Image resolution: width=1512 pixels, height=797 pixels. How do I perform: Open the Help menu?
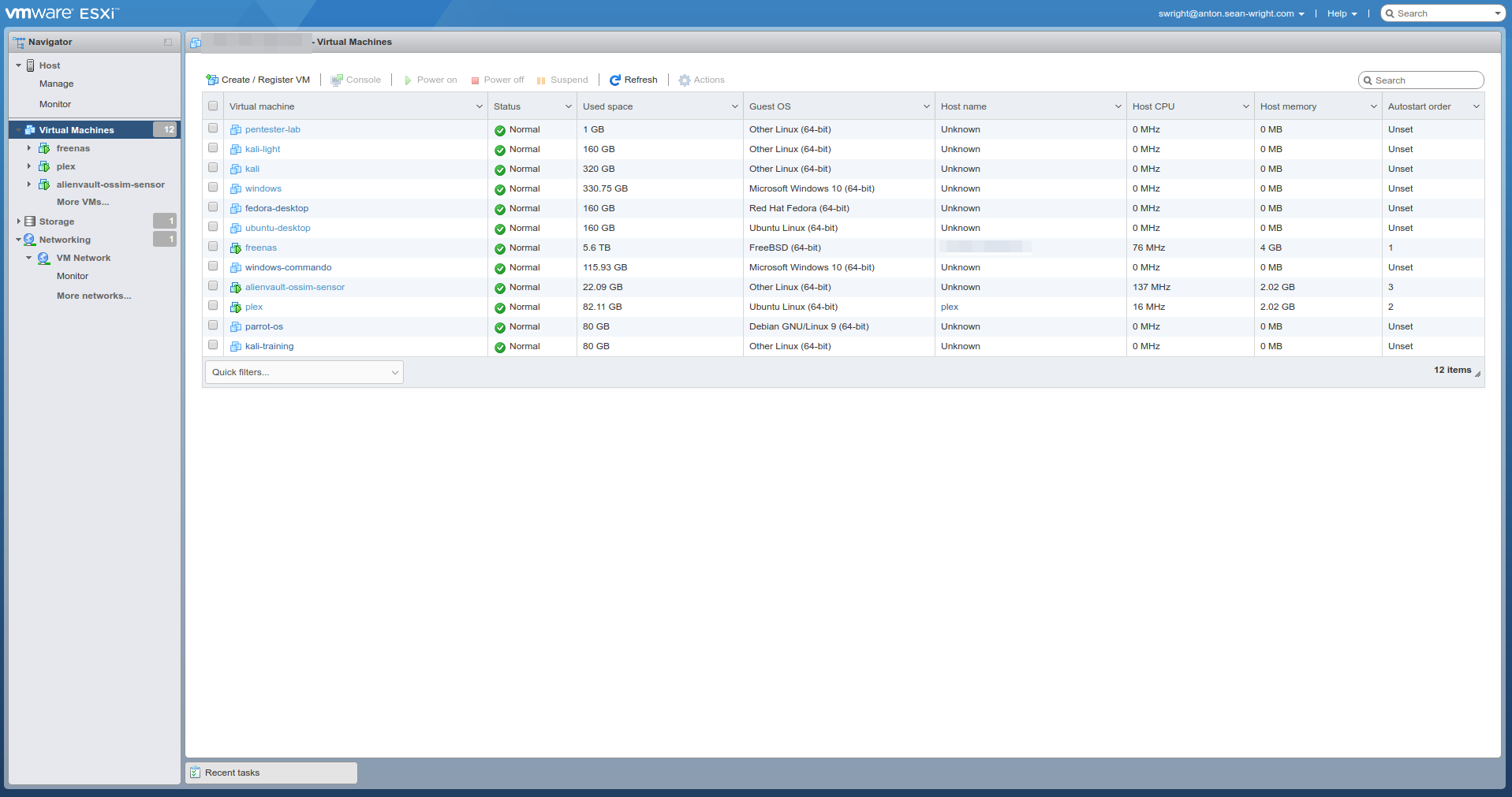pos(1342,13)
